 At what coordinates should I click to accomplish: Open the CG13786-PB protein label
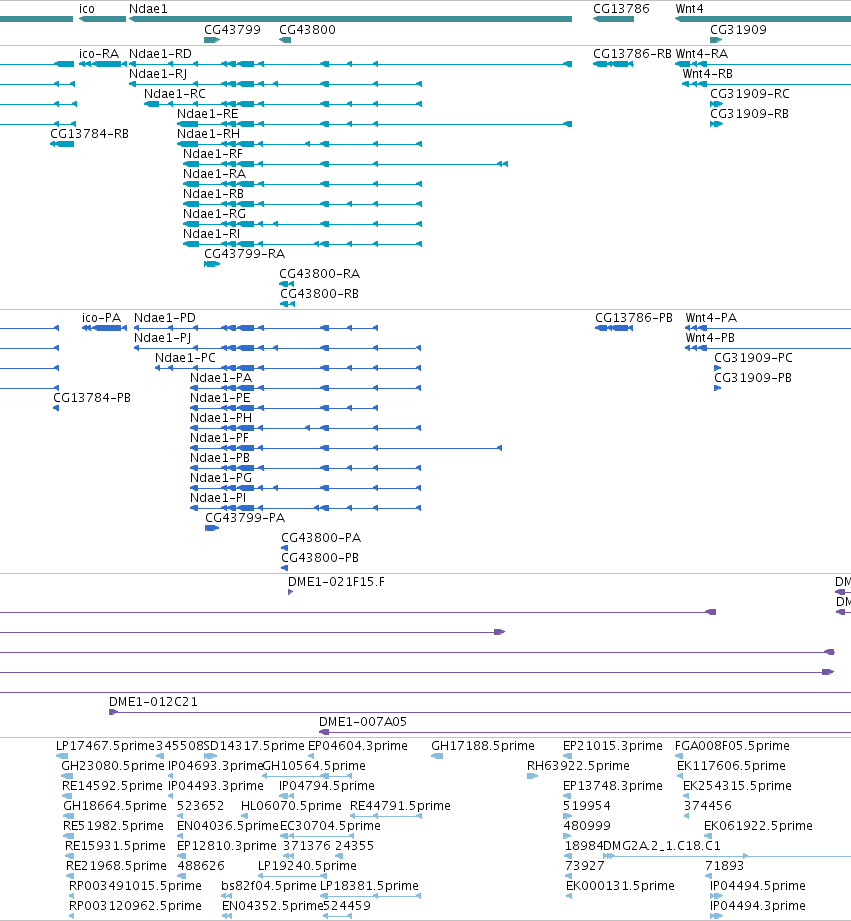[x=634, y=317]
